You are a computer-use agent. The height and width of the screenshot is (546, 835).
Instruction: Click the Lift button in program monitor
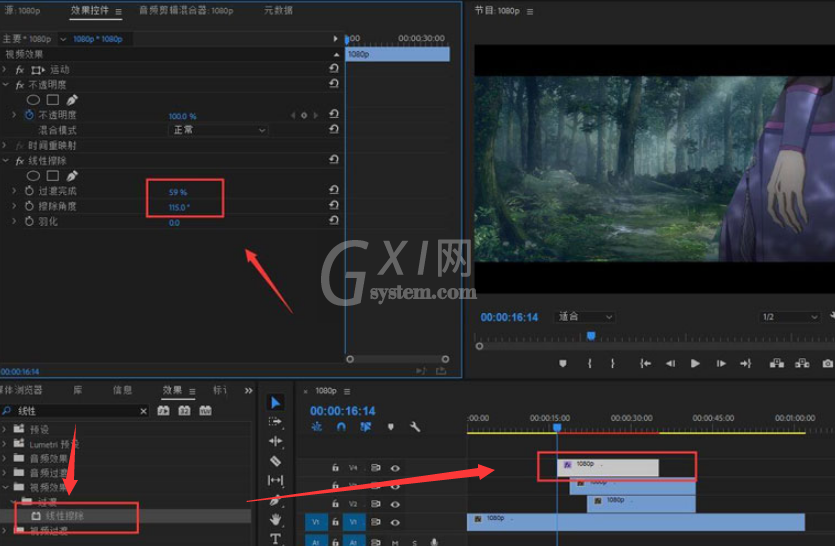(777, 363)
